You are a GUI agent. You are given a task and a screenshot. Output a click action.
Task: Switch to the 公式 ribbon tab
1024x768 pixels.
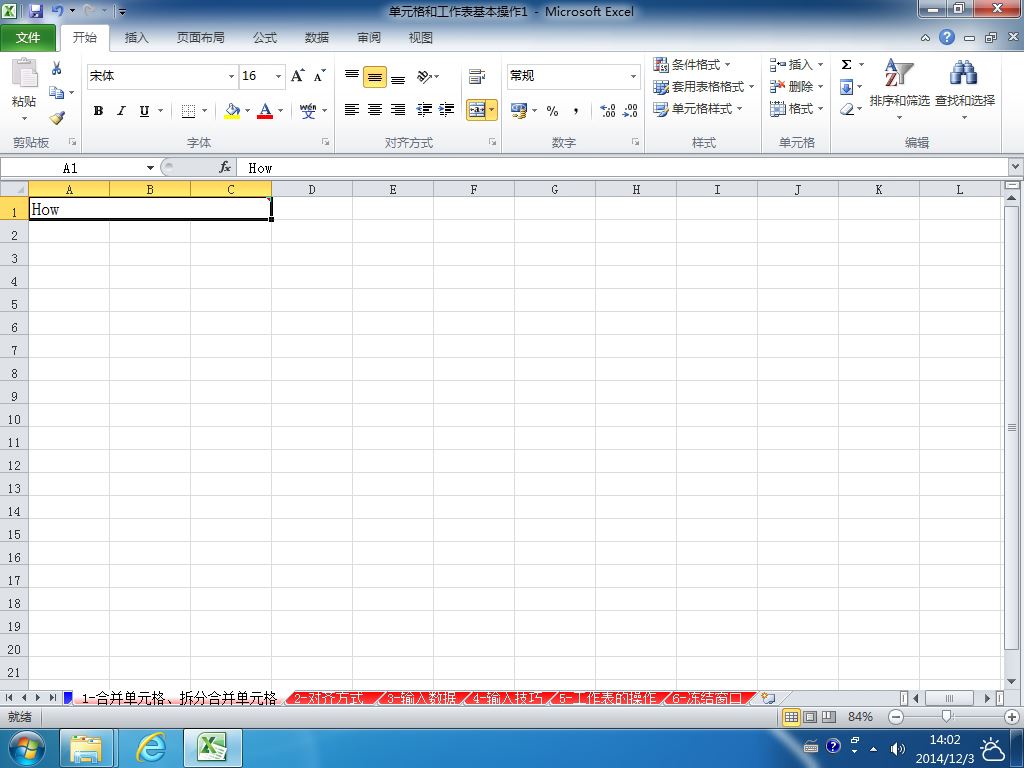(x=264, y=38)
